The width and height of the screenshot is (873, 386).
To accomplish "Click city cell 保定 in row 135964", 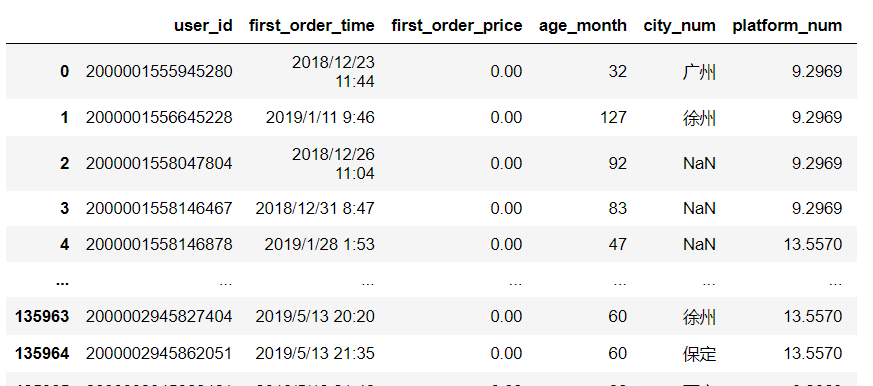I will click(x=699, y=354).
